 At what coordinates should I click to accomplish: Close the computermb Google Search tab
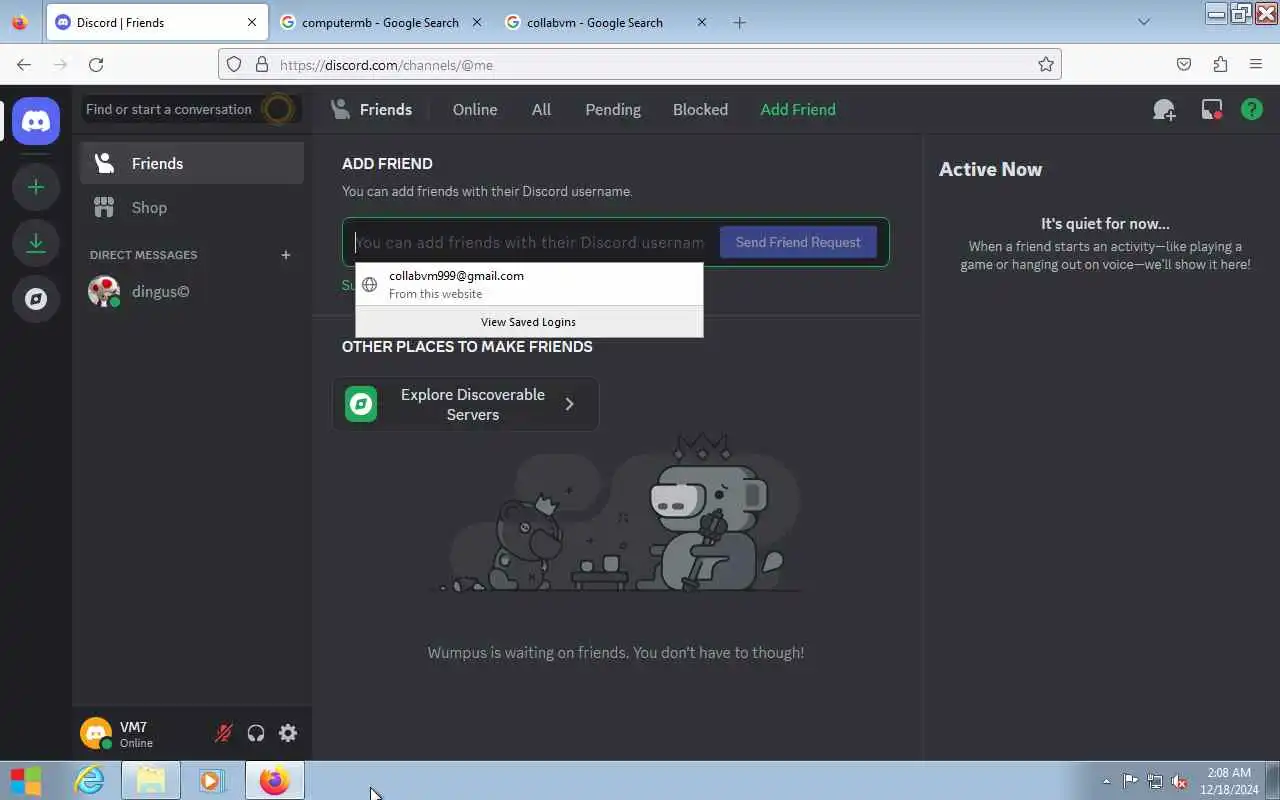click(x=476, y=22)
